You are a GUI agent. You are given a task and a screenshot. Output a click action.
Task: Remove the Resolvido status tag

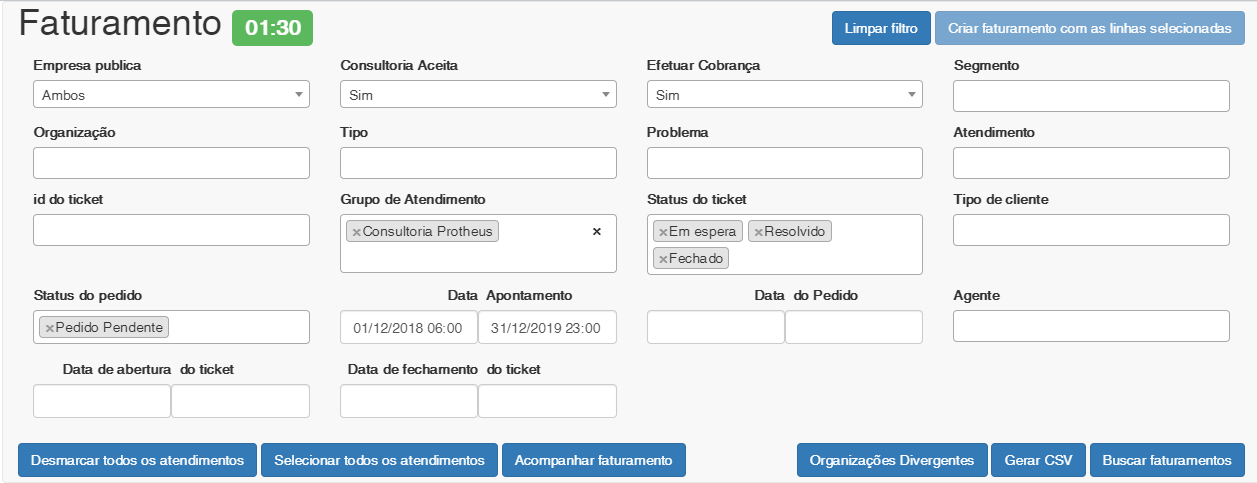[758, 232]
